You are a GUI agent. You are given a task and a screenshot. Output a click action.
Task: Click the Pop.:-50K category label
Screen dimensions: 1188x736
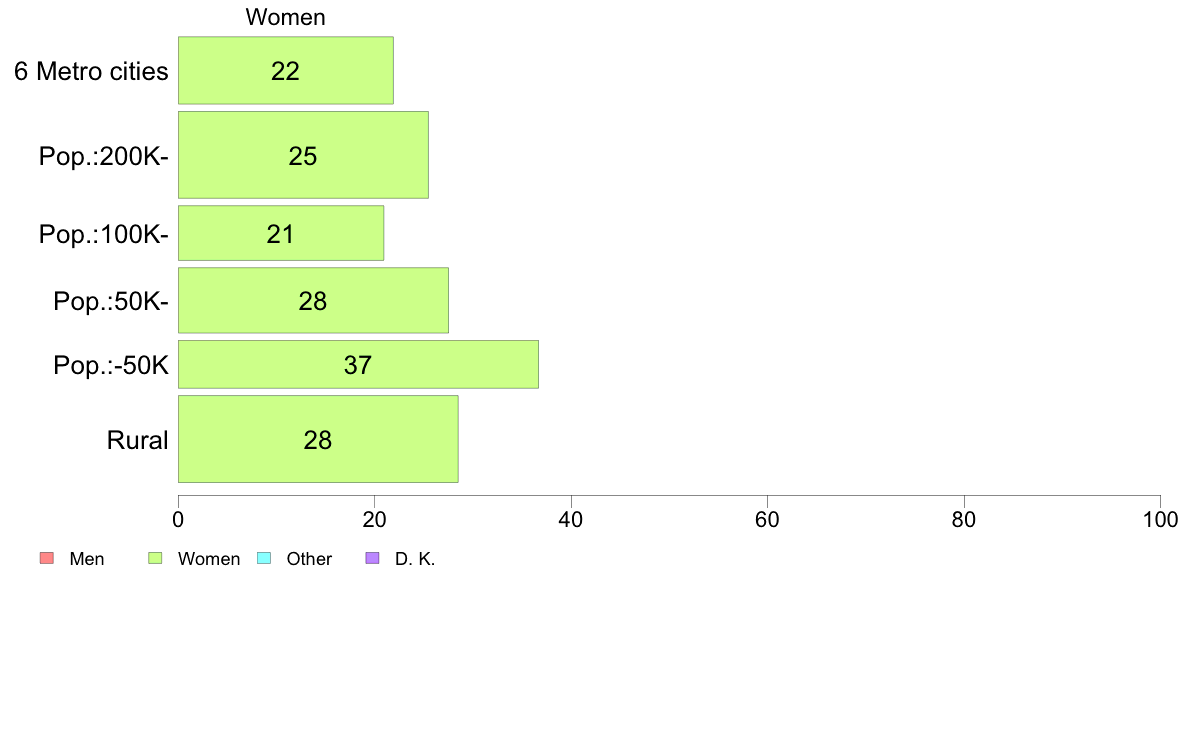(x=111, y=365)
